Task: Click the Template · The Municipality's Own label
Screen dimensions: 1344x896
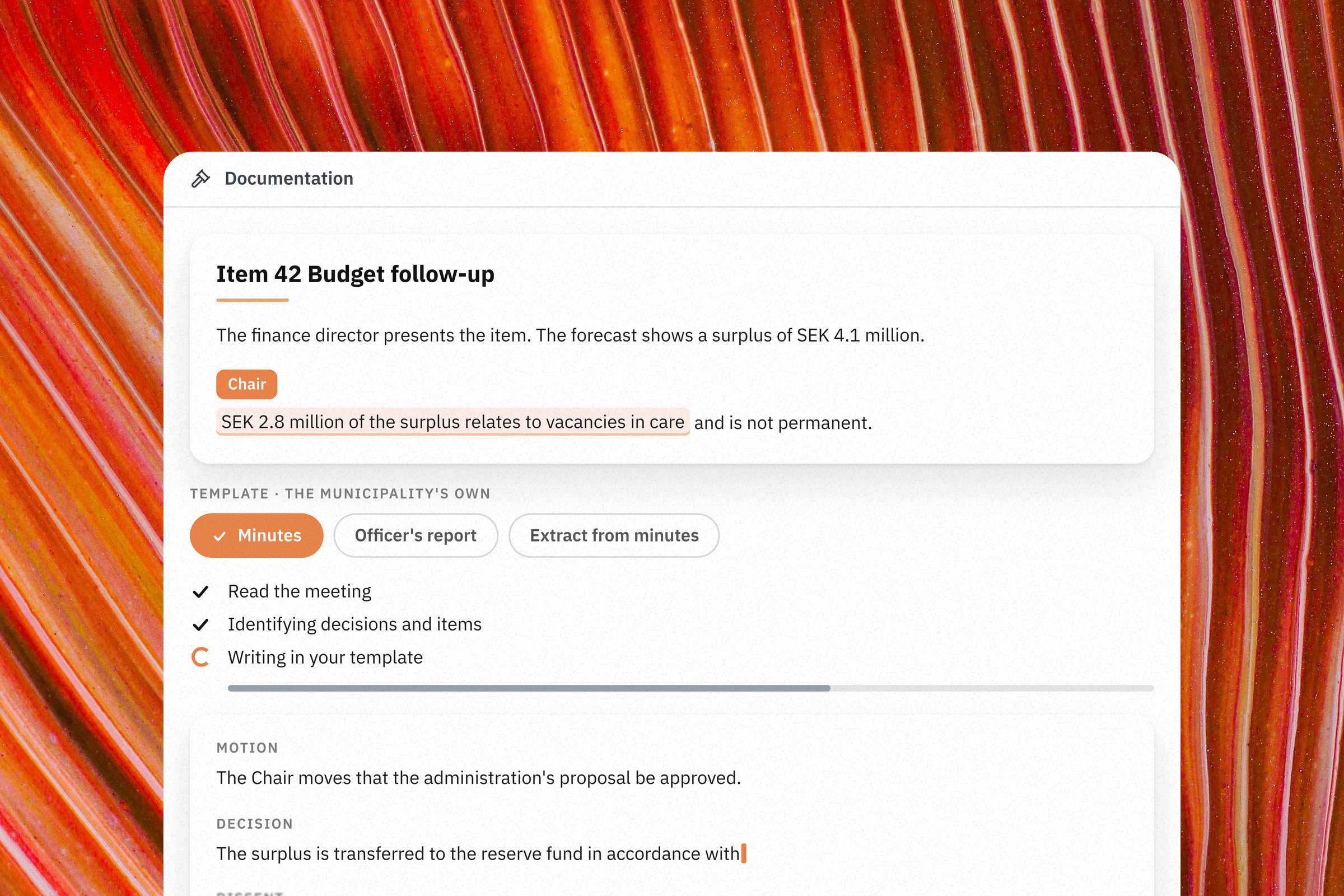Action: pyautogui.click(x=340, y=494)
